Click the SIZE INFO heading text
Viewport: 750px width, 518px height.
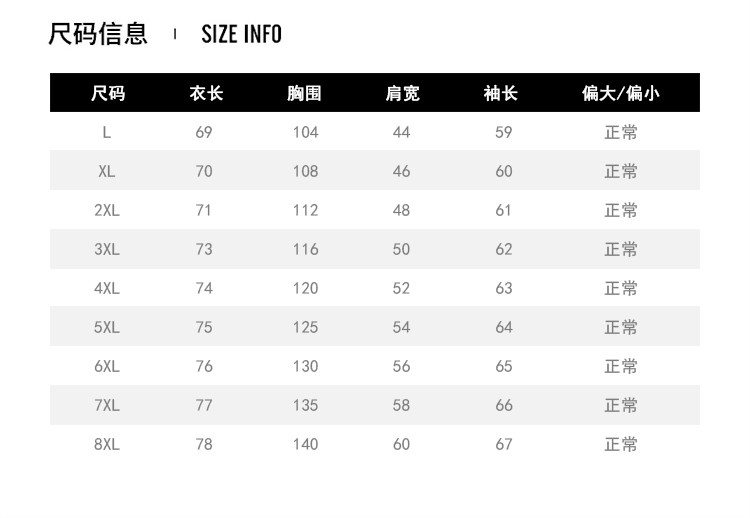241,34
